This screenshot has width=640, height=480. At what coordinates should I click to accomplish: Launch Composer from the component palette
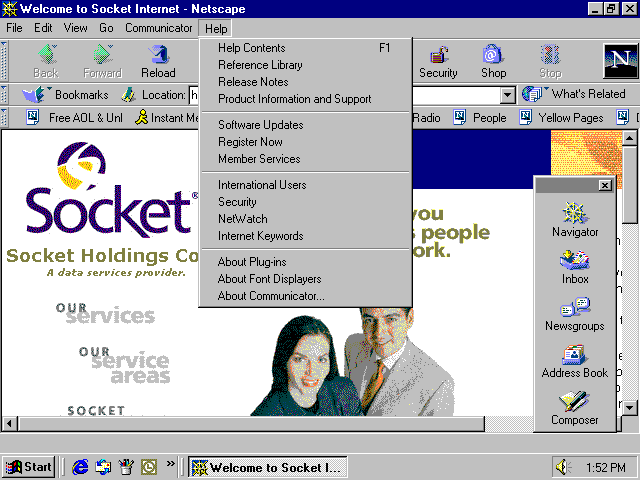[575, 408]
